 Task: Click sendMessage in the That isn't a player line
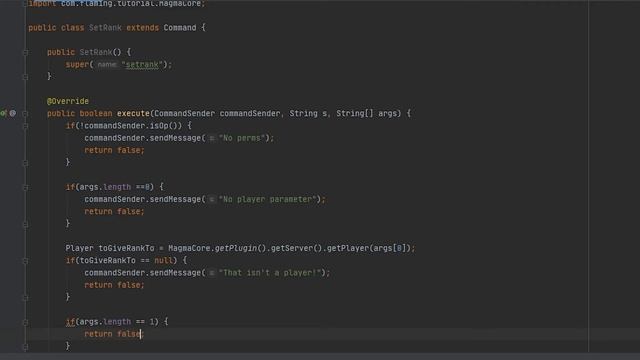pyautogui.click(x=175, y=273)
